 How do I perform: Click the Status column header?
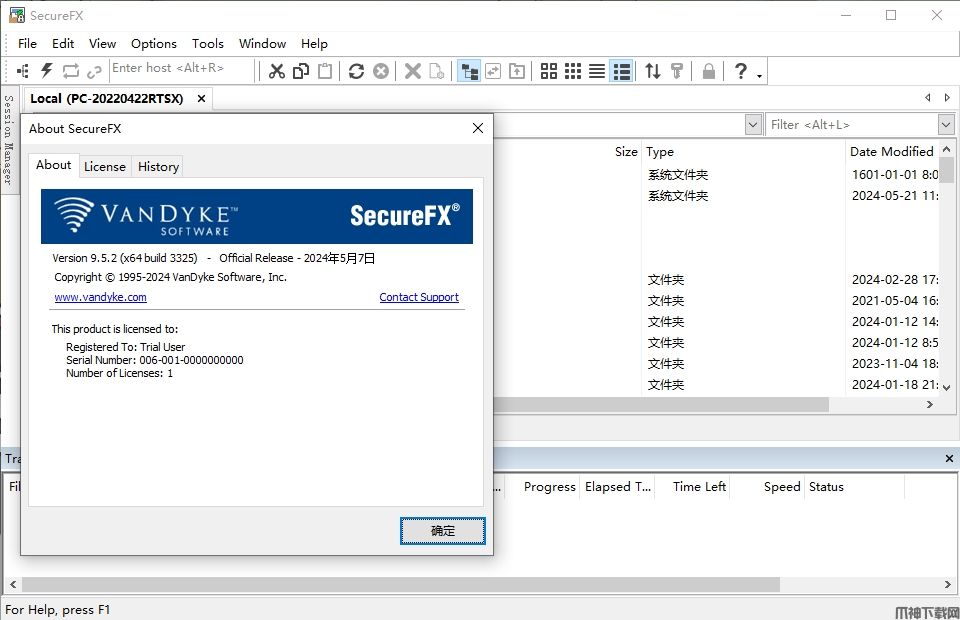tap(826, 487)
